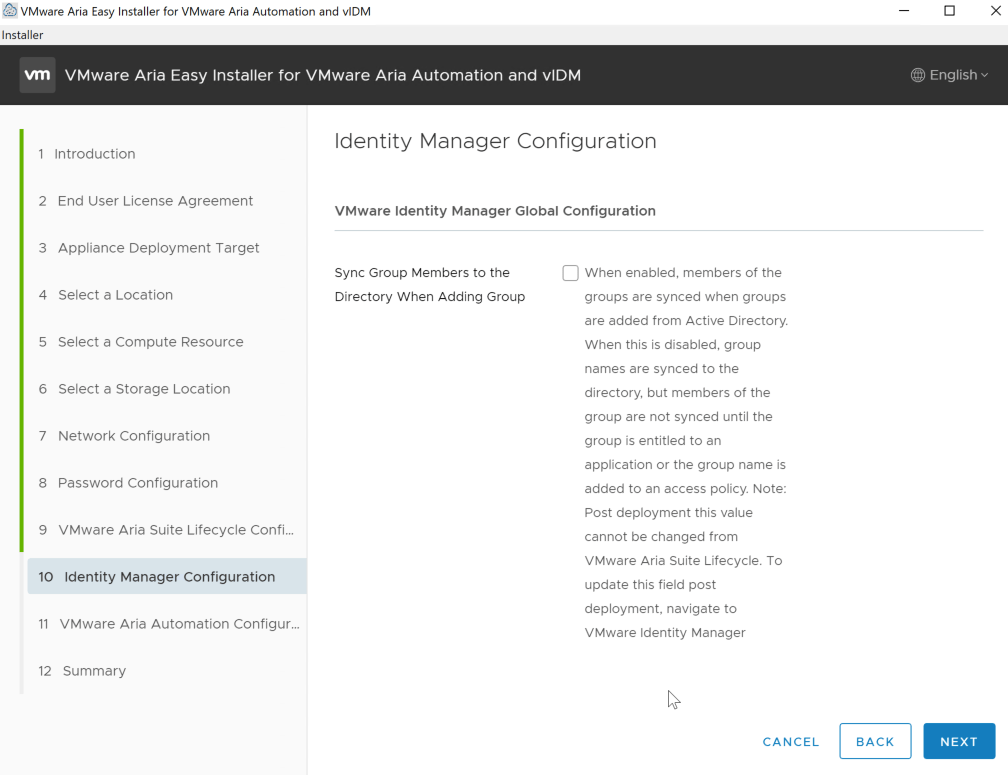Open Password Configuration step
Screen dimensions: 1008x775
coord(137,483)
